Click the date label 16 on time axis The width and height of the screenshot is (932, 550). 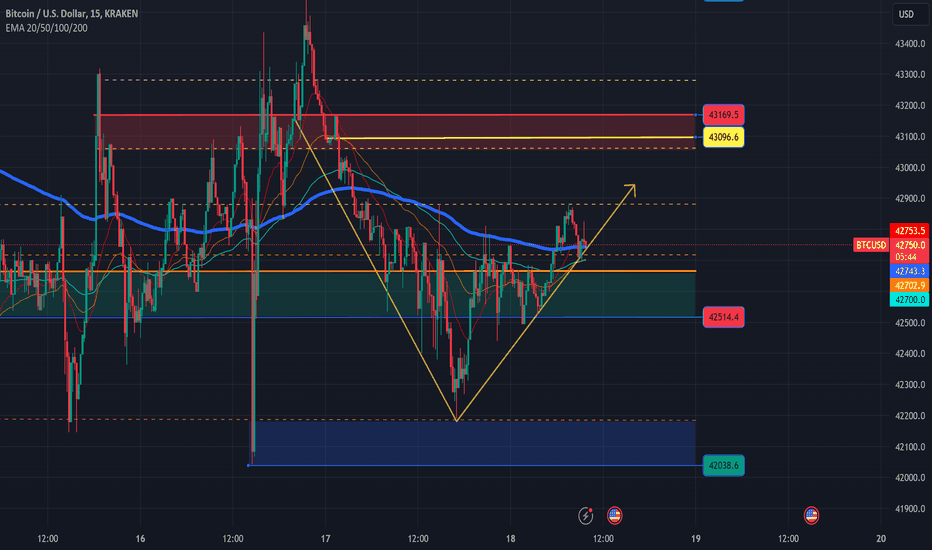[x=140, y=539]
